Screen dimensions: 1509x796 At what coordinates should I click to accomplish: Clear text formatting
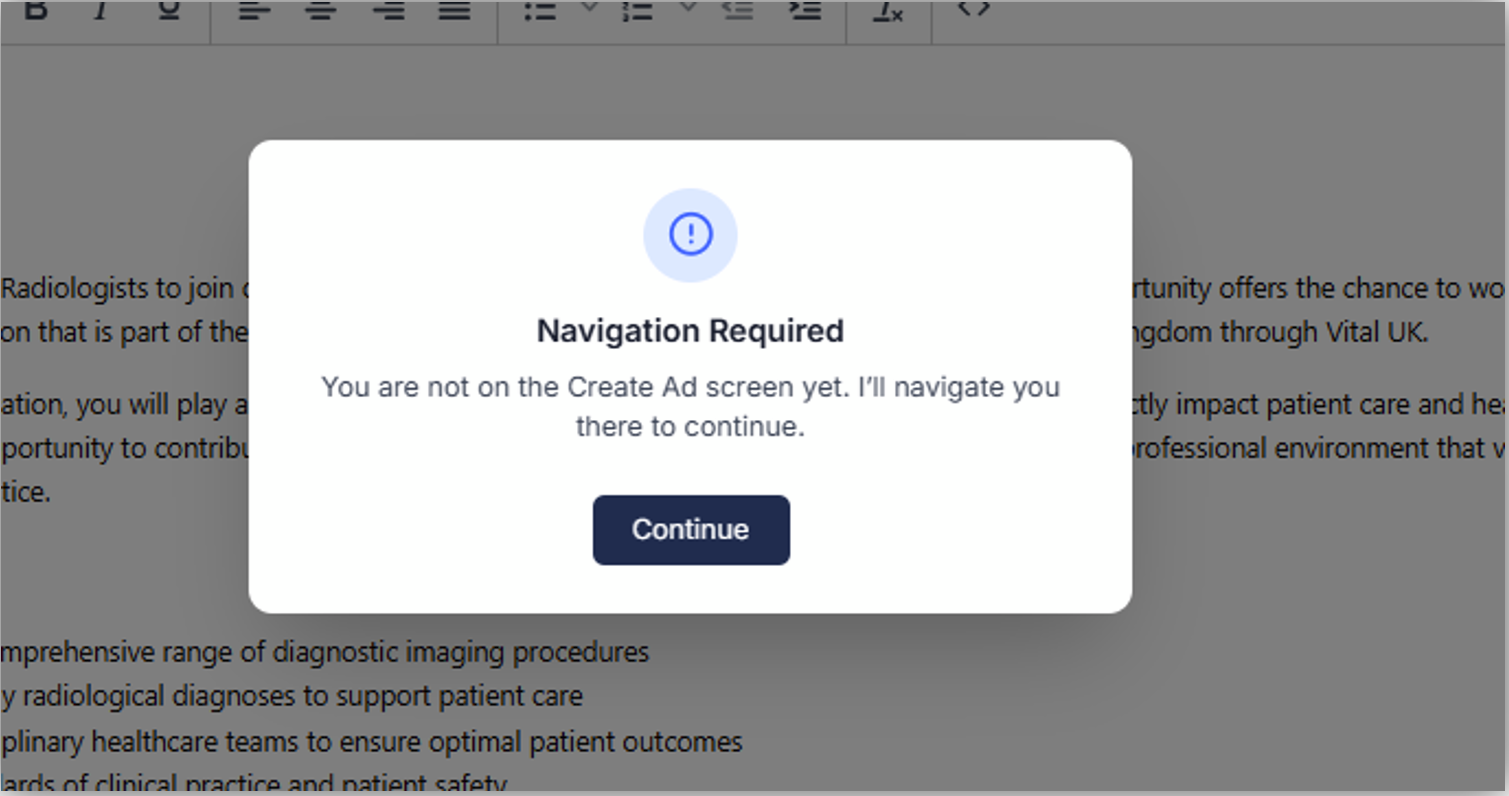888,10
